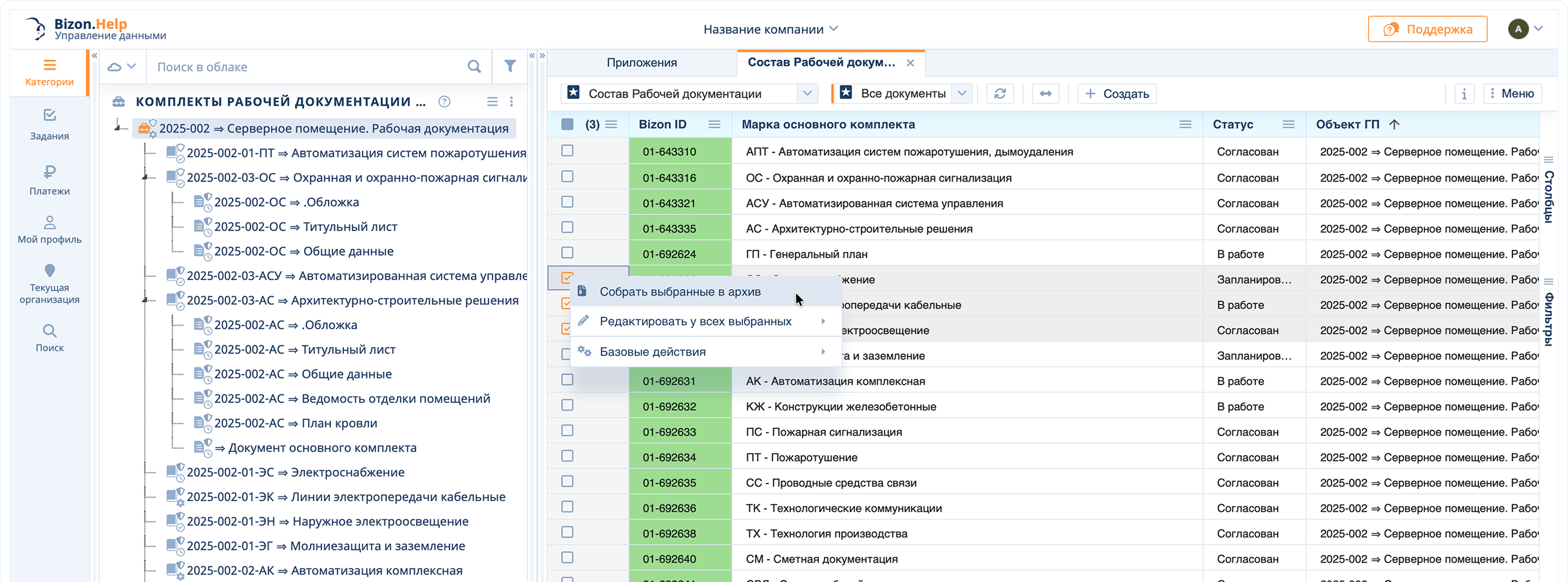Click the Создать button
This screenshot has width=1568, height=582.
[x=1117, y=93]
